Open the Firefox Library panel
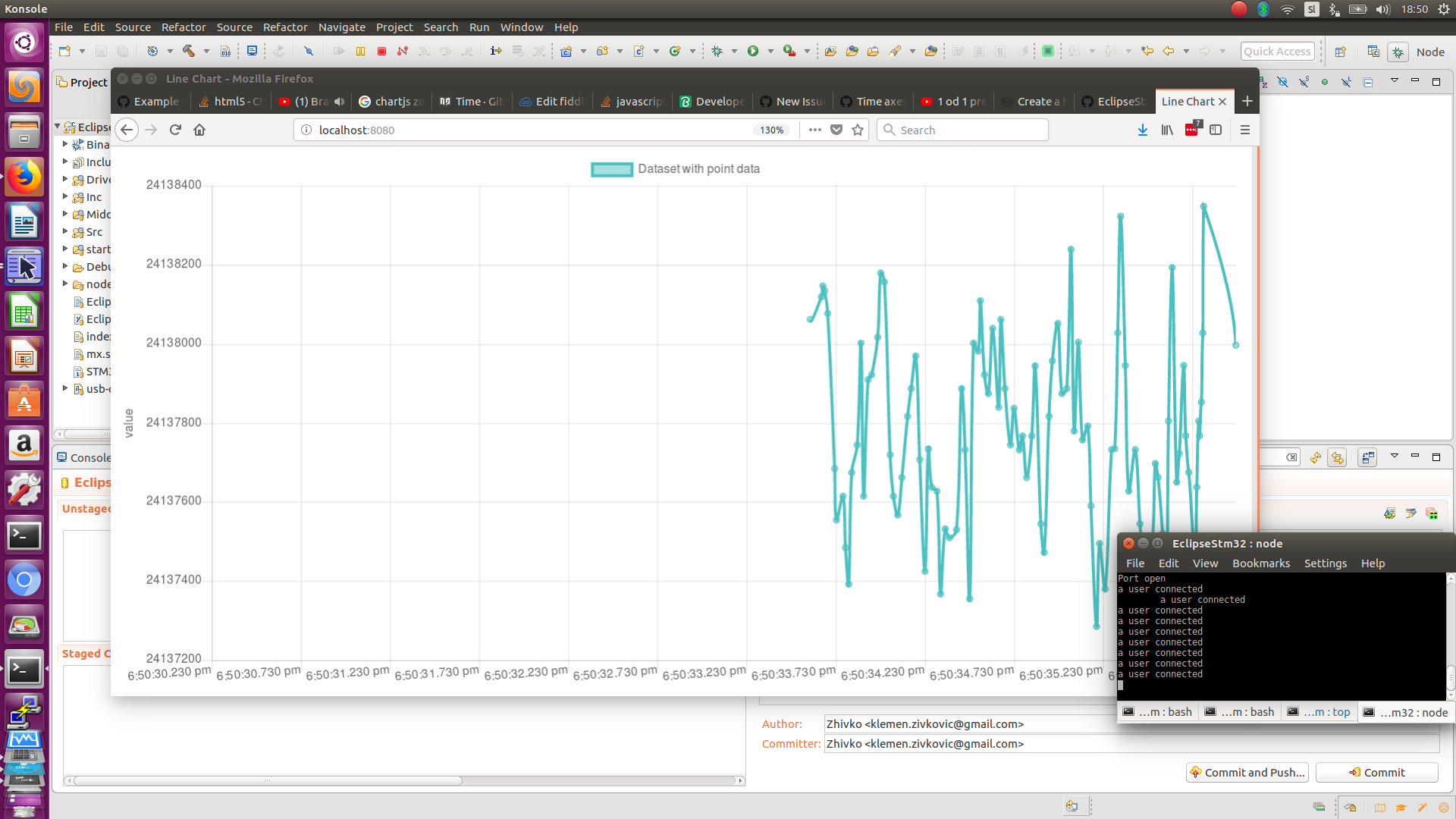 pyautogui.click(x=1167, y=130)
